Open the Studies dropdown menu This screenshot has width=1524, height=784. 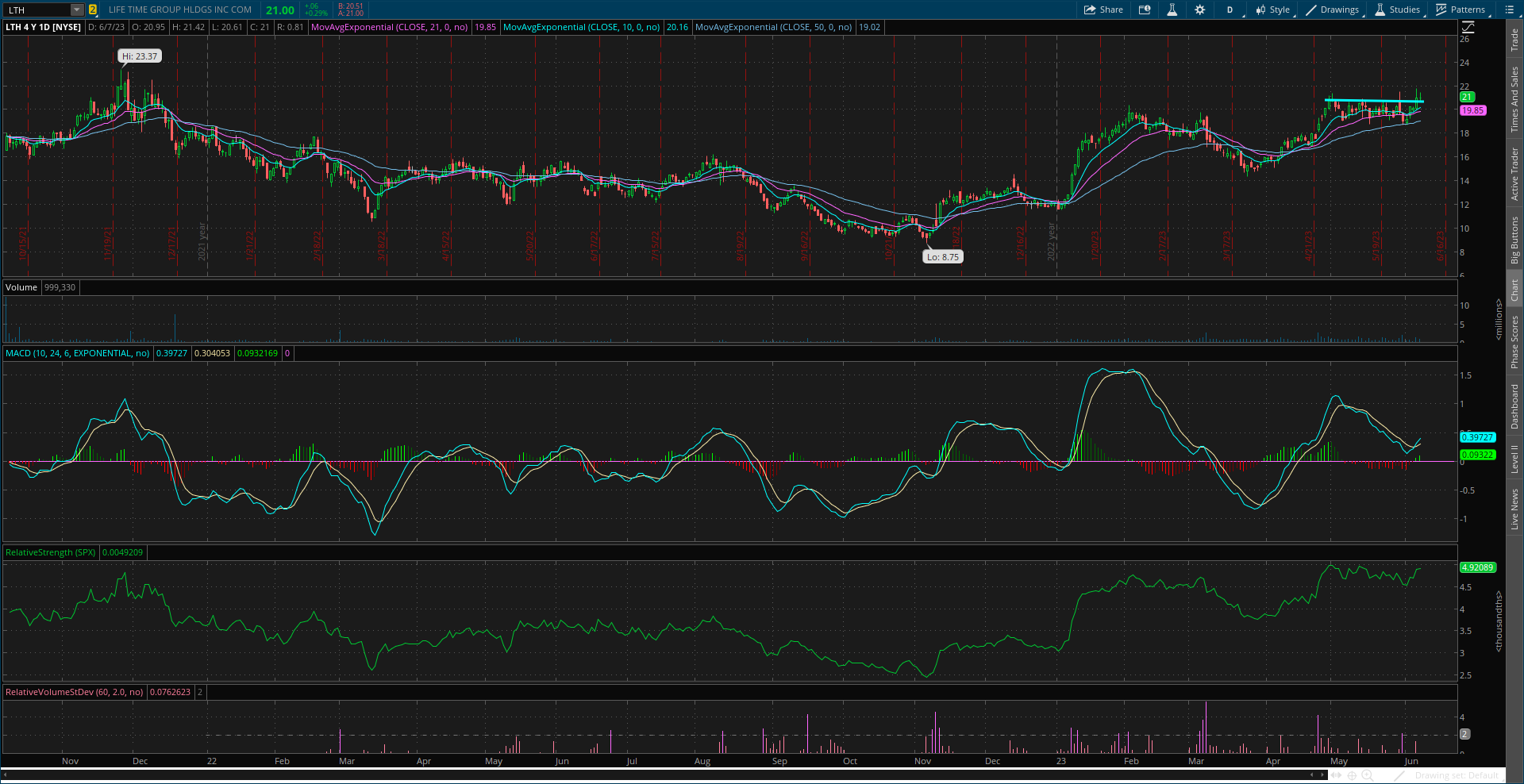(1398, 10)
